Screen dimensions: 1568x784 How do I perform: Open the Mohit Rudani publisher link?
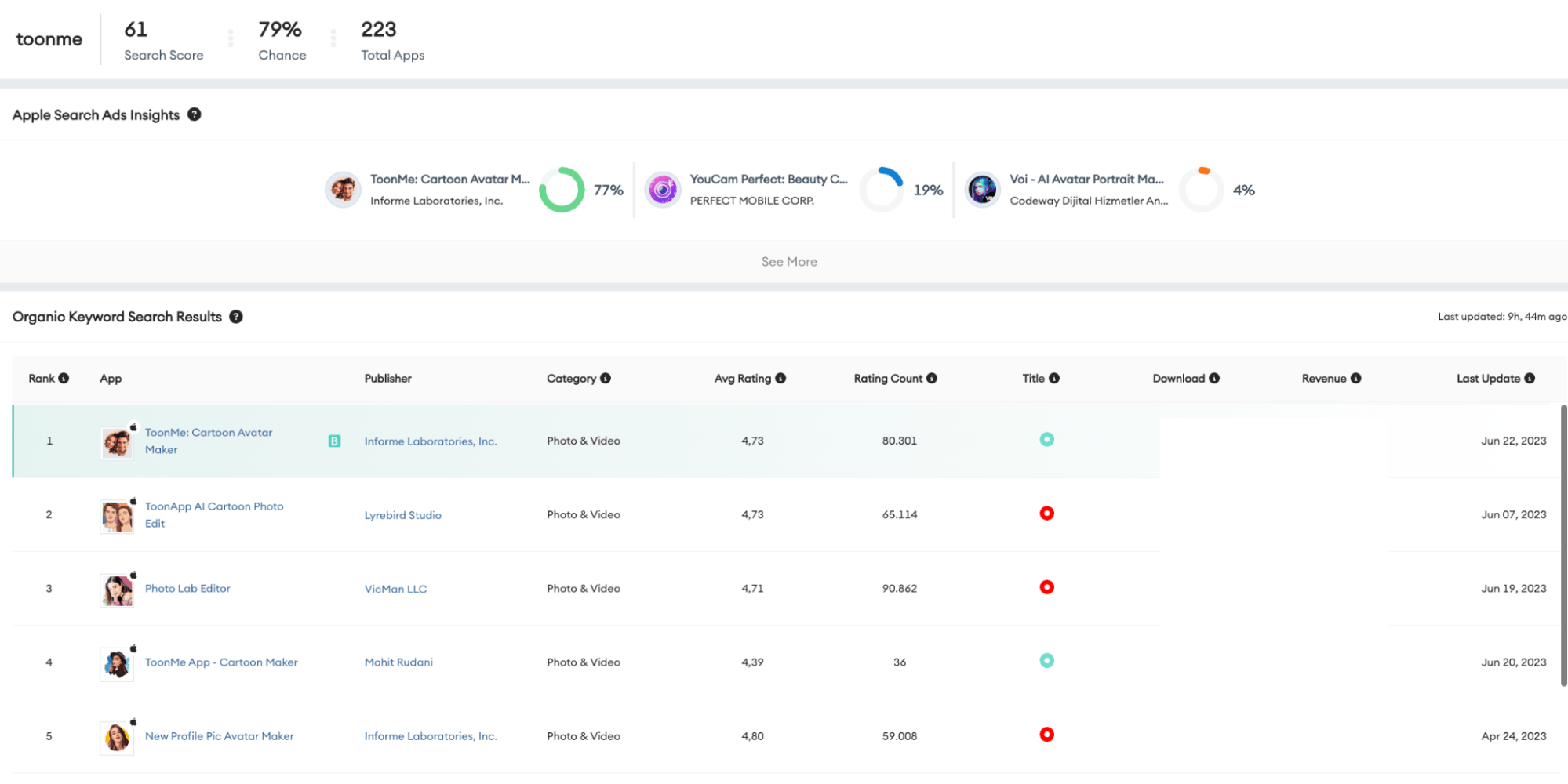398,662
